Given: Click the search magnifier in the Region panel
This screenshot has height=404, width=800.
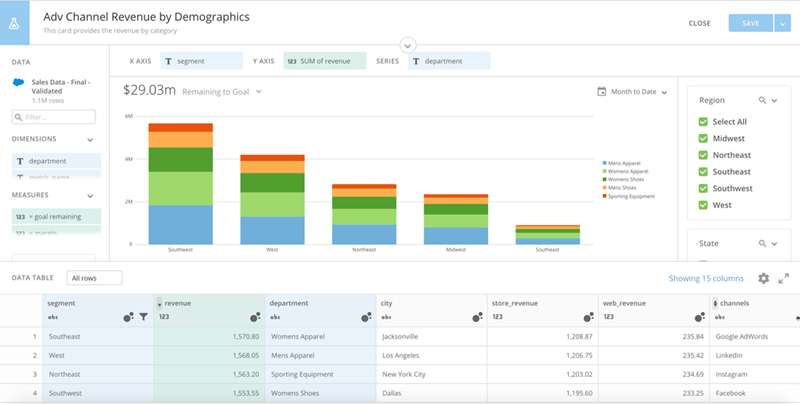Looking at the screenshot, I should [x=762, y=100].
